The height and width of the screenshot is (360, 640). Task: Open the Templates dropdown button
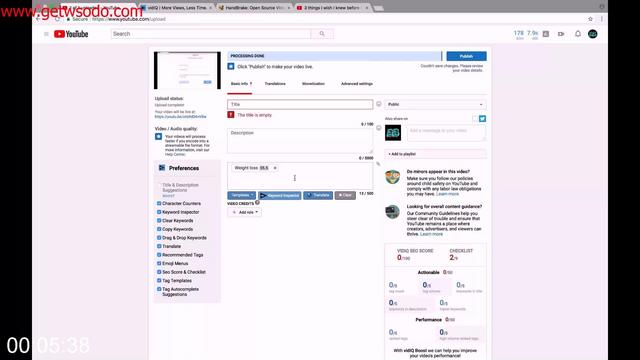tap(242, 196)
